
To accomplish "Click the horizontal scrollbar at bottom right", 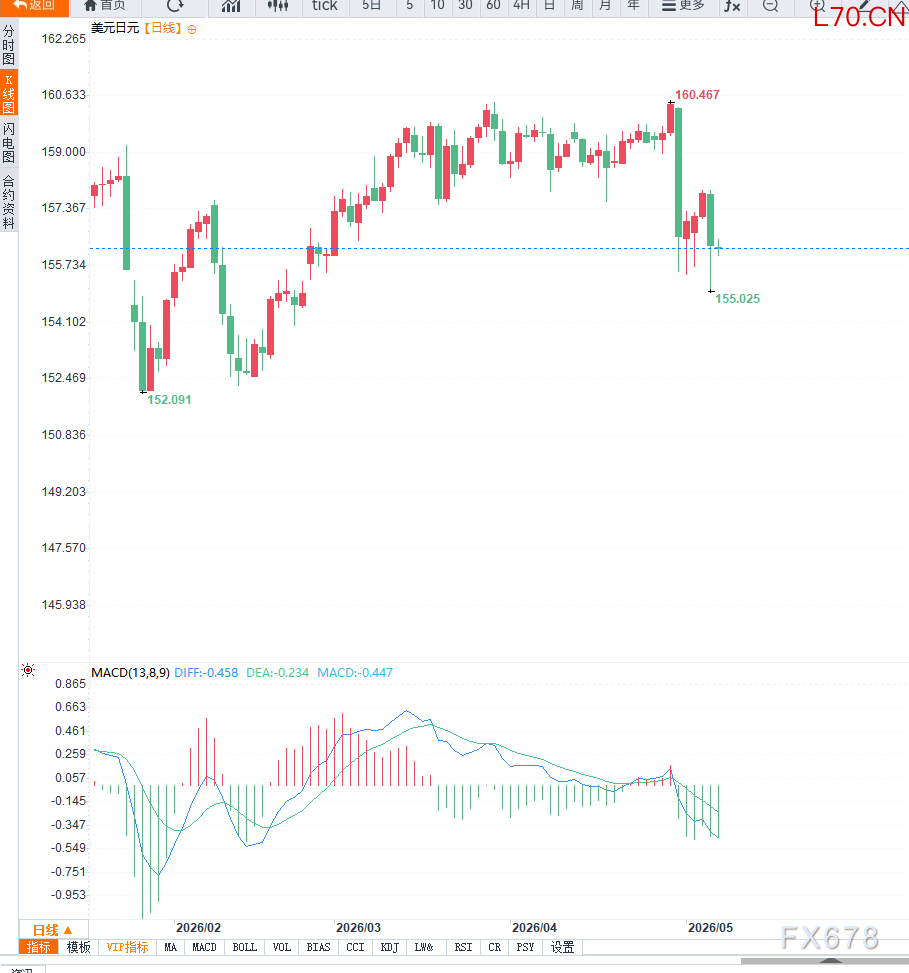I will (x=825, y=961).
